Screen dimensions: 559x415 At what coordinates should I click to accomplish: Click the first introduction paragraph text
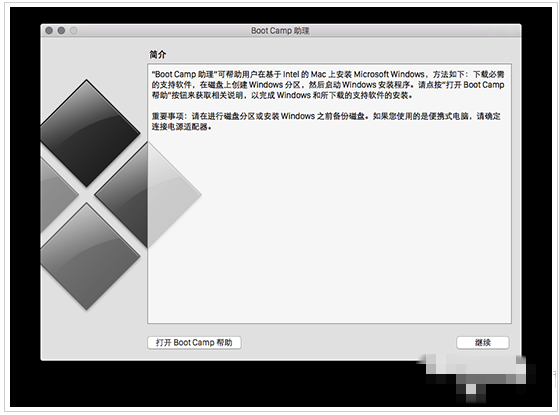click(328, 85)
